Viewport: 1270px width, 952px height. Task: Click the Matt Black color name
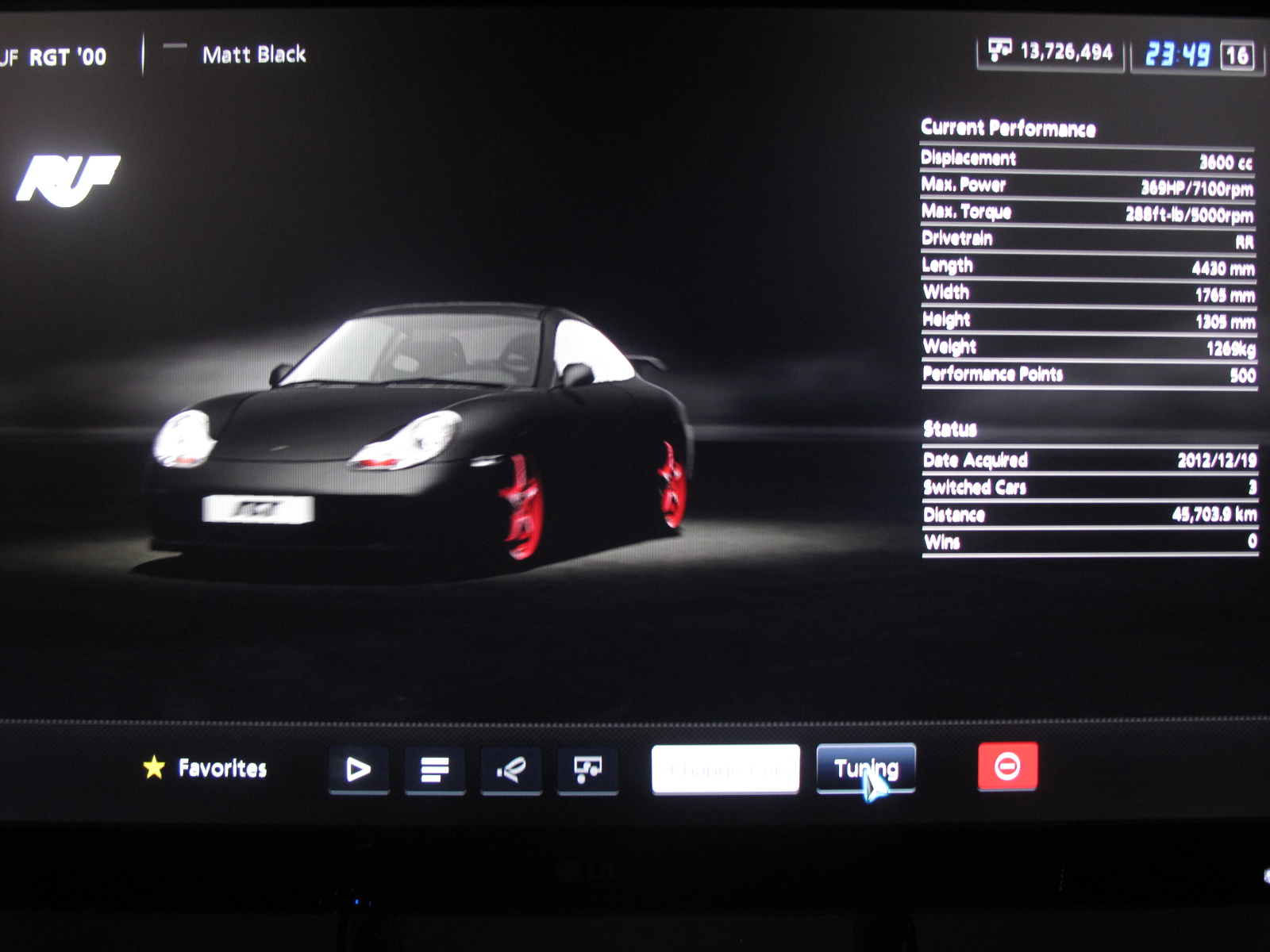point(254,55)
